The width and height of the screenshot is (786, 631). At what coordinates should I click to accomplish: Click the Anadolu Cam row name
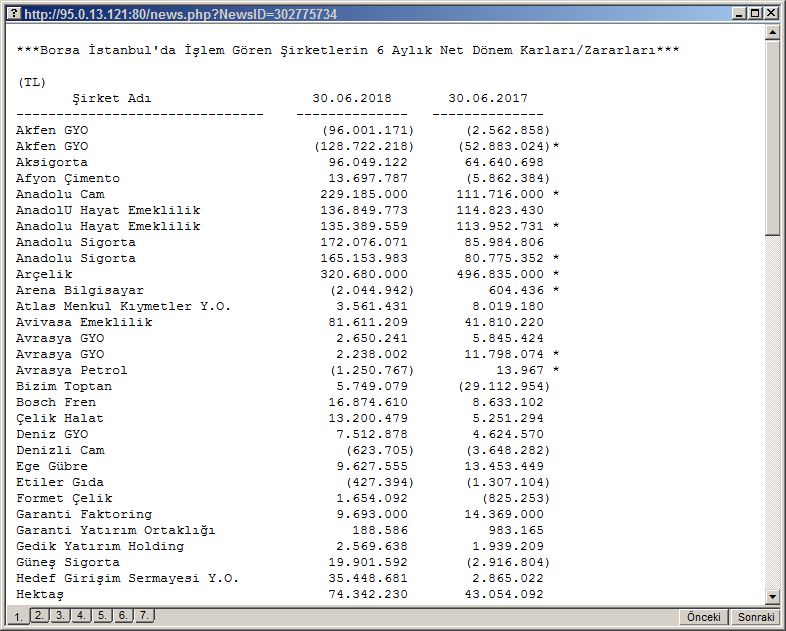point(60,194)
